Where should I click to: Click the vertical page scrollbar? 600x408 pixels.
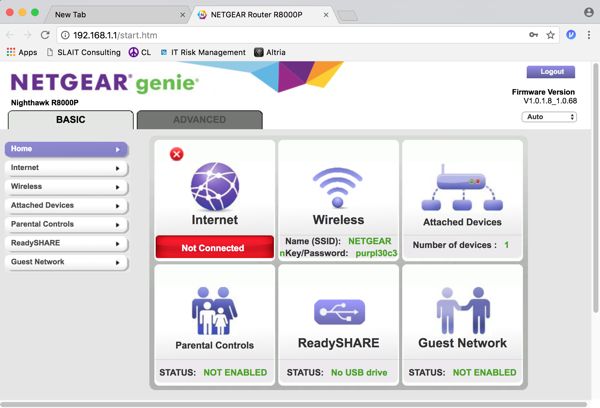coord(595,188)
